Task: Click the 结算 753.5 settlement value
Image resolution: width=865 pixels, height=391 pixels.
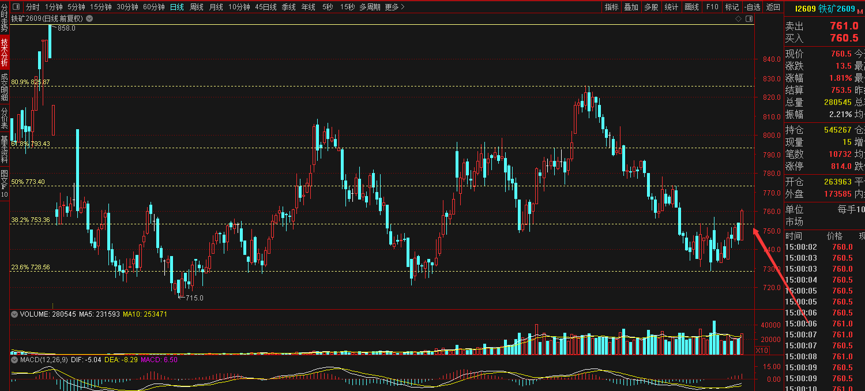Action: click(842, 90)
